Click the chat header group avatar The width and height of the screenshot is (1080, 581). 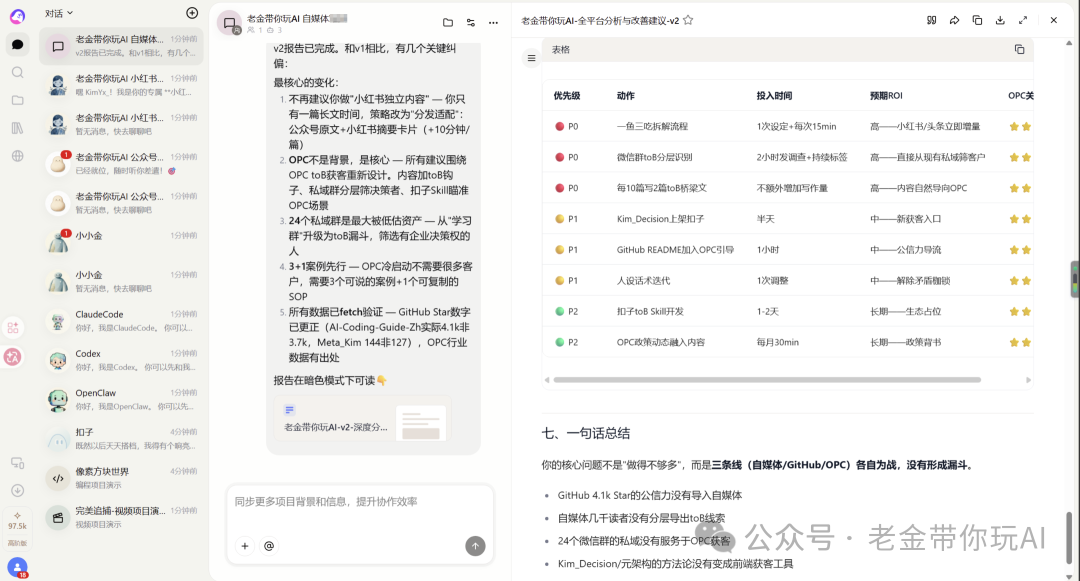point(229,23)
